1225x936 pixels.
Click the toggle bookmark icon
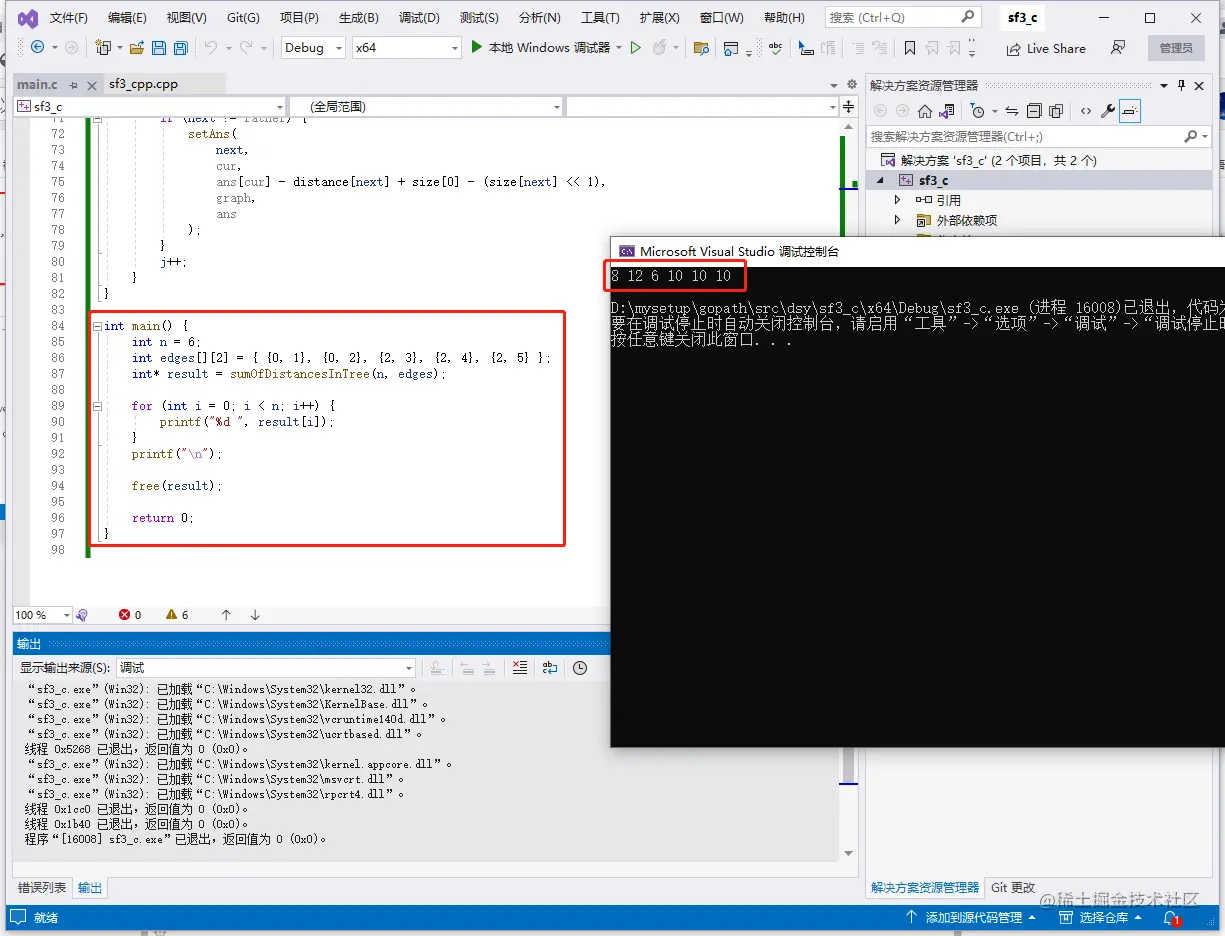coord(909,48)
